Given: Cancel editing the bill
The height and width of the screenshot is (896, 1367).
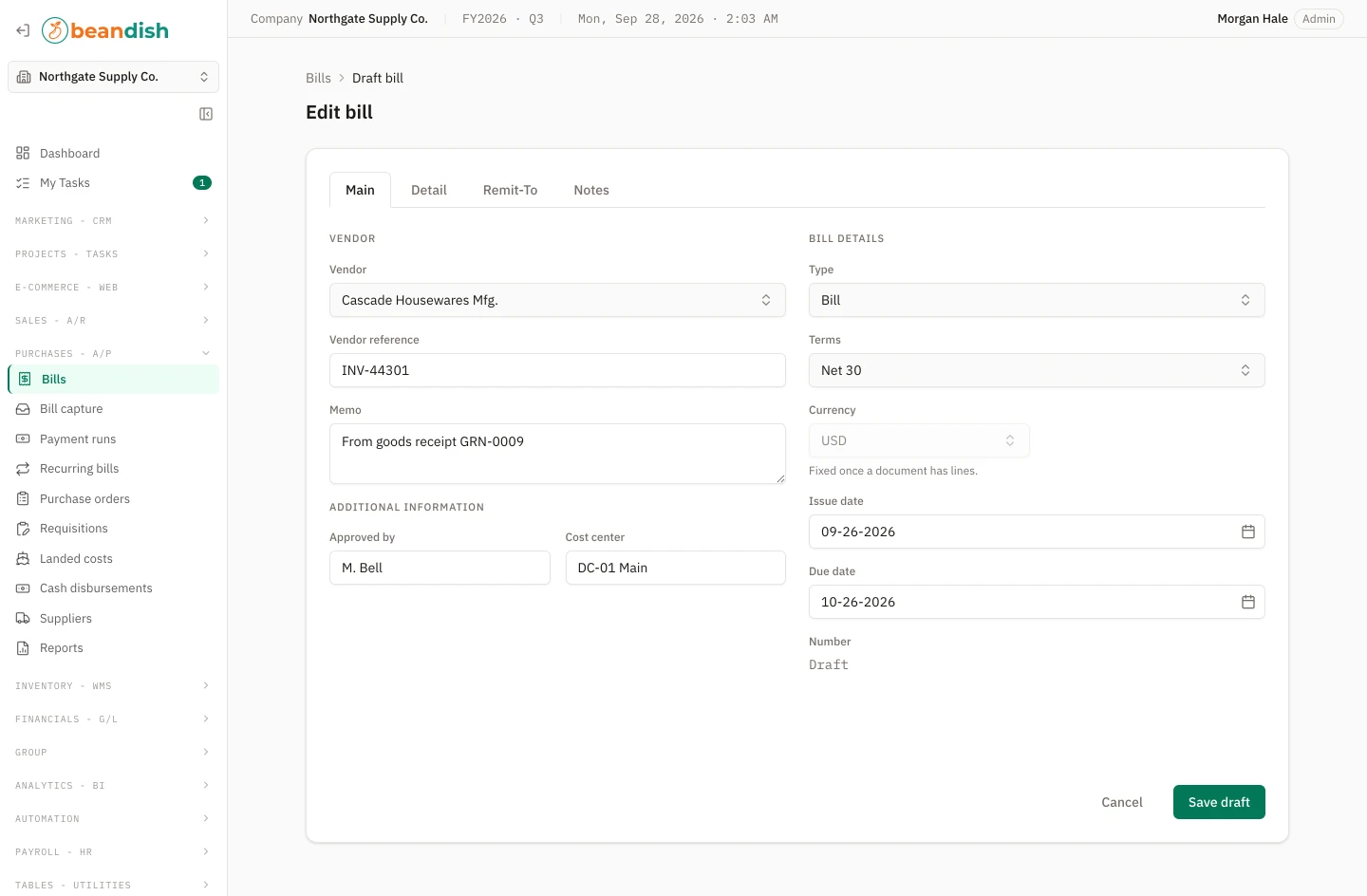Looking at the screenshot, I should [1122, 802].
